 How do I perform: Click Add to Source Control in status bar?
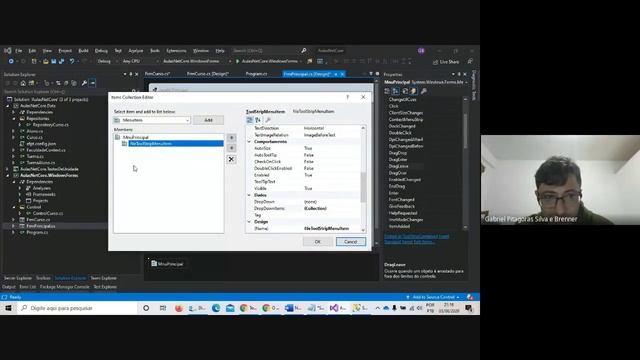[x=433, y=297]
